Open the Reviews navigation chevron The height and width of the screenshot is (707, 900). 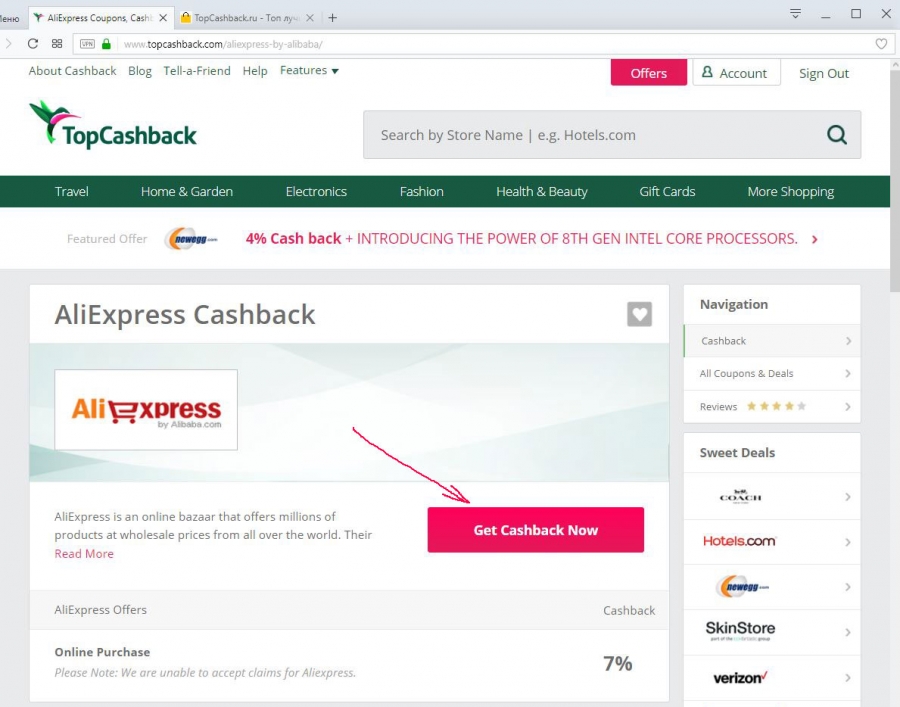848,407
